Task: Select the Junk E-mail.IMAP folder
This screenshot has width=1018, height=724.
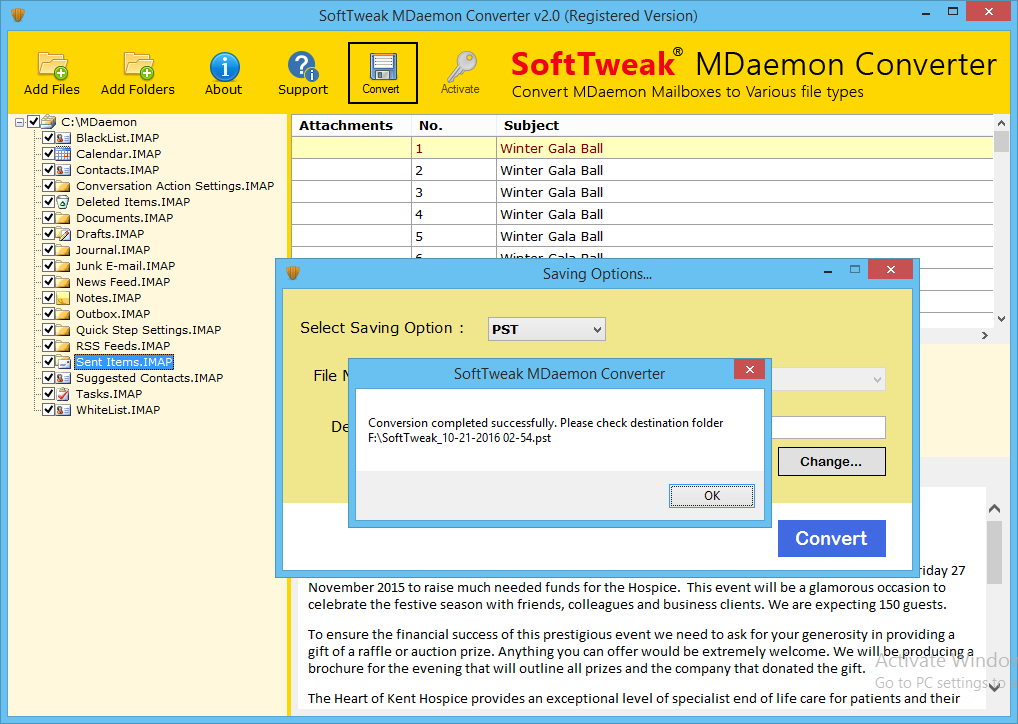Action: 125,266
